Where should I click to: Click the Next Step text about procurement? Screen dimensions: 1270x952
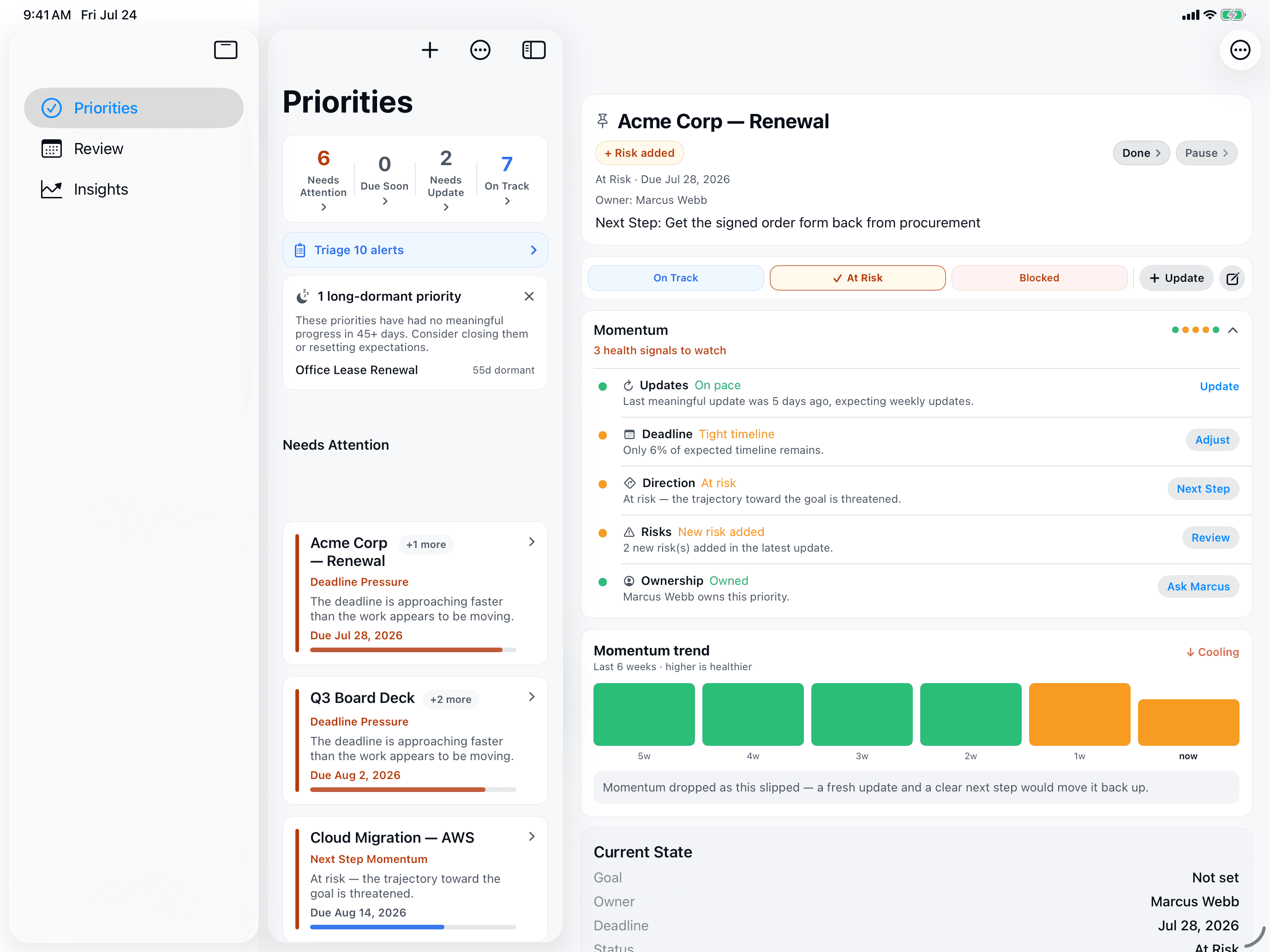pyautogui.click(x=788, y=223)
